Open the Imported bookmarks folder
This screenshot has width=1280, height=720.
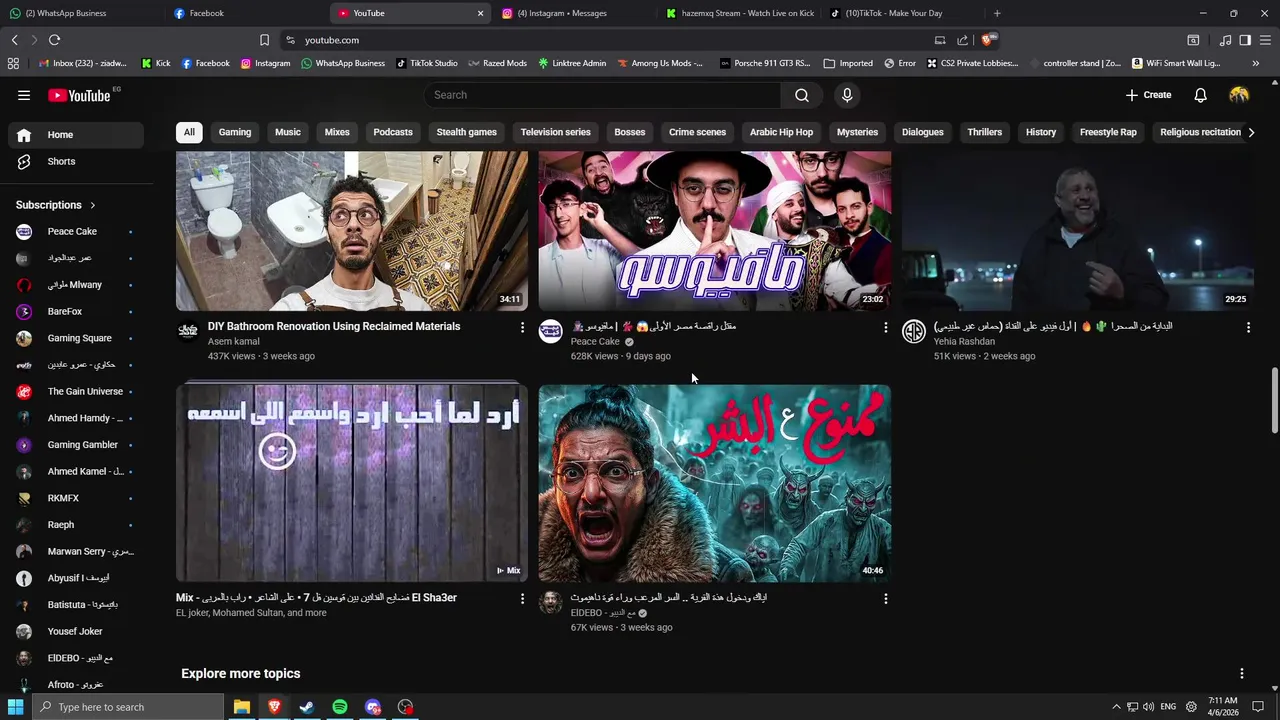pos(848,63)
